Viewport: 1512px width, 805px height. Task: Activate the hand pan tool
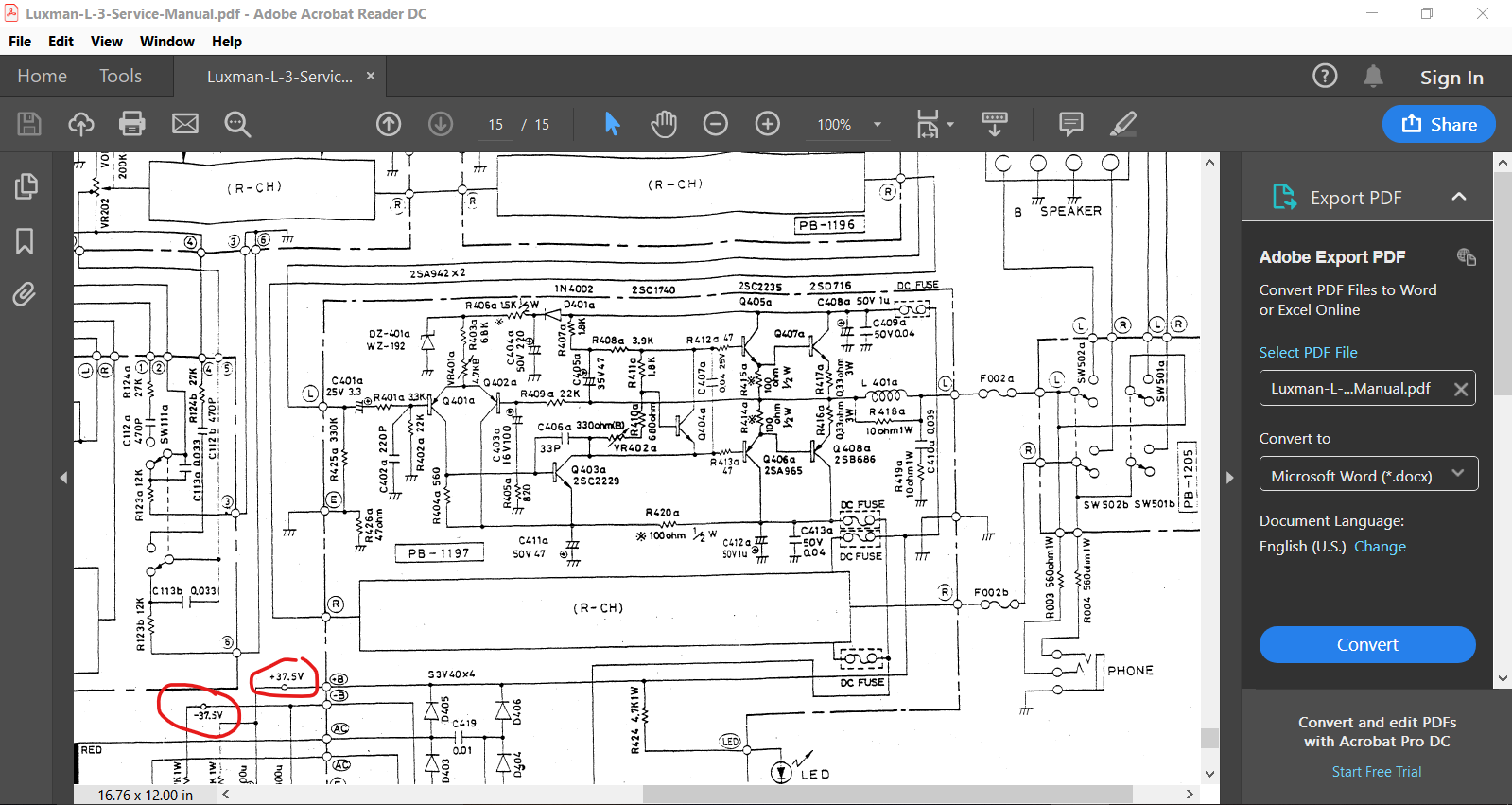pyautogui.click(x=664, y=124)
